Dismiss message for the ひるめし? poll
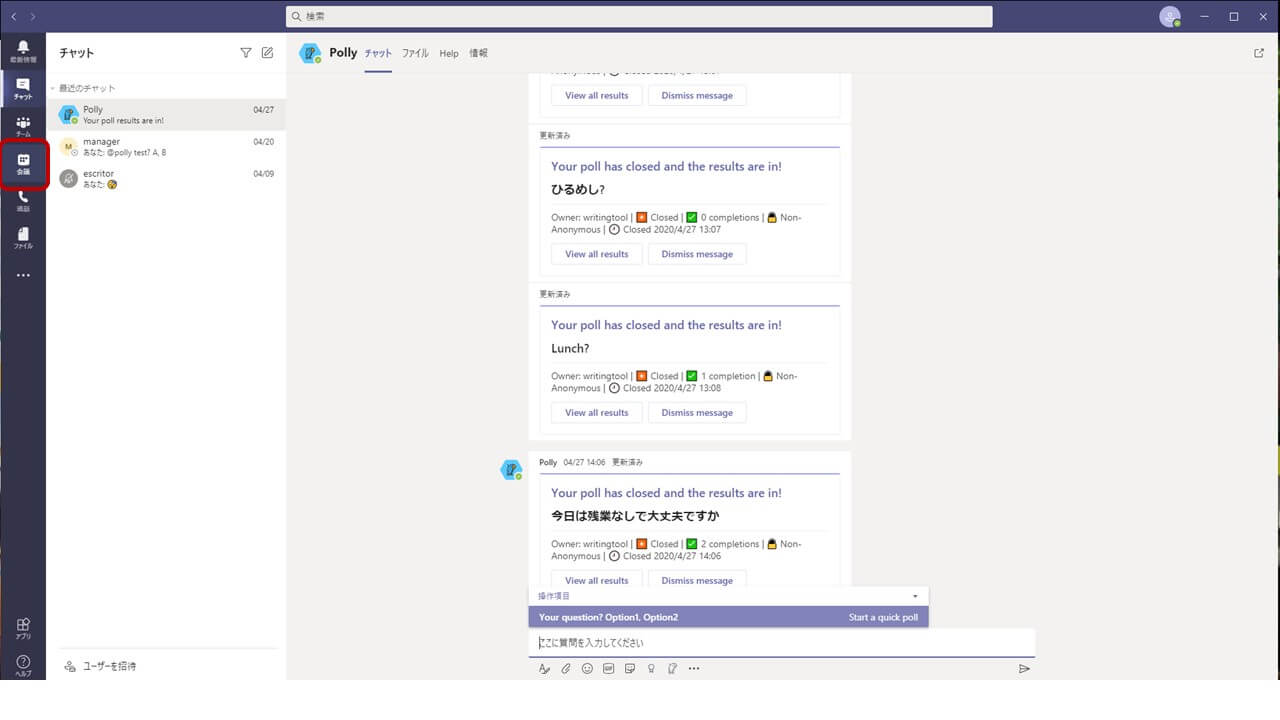This screenshot has height=720, width=1280. pos(697,254)
